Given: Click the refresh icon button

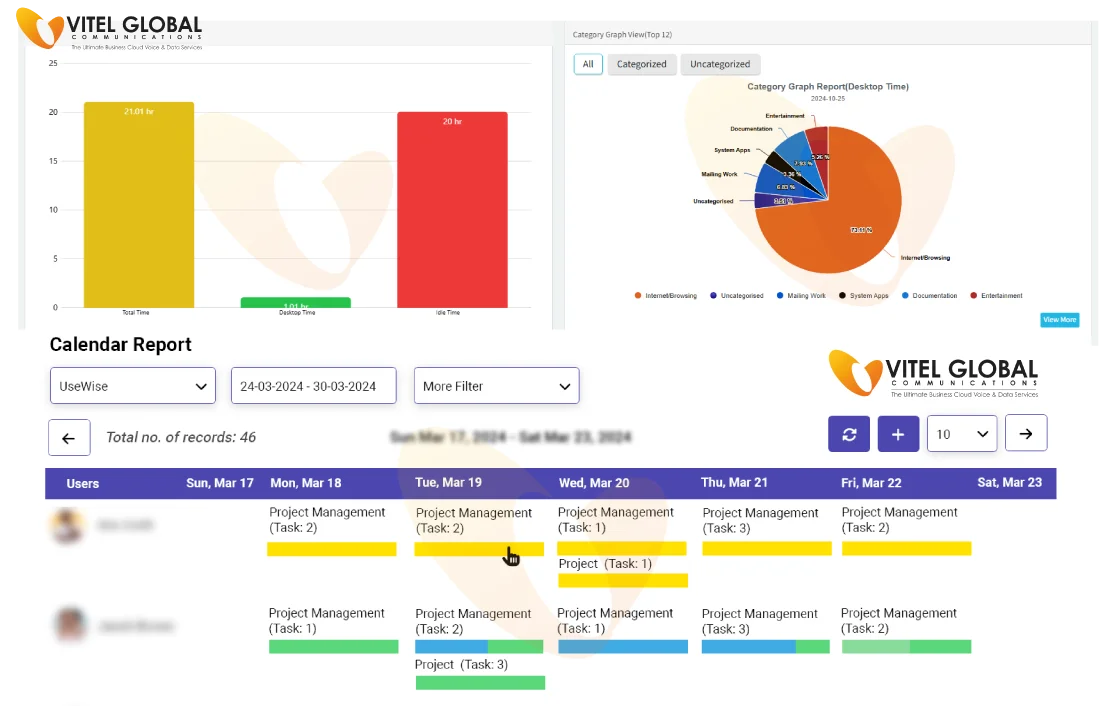Looking at the screenshot, I should click(x=849, y=434).
